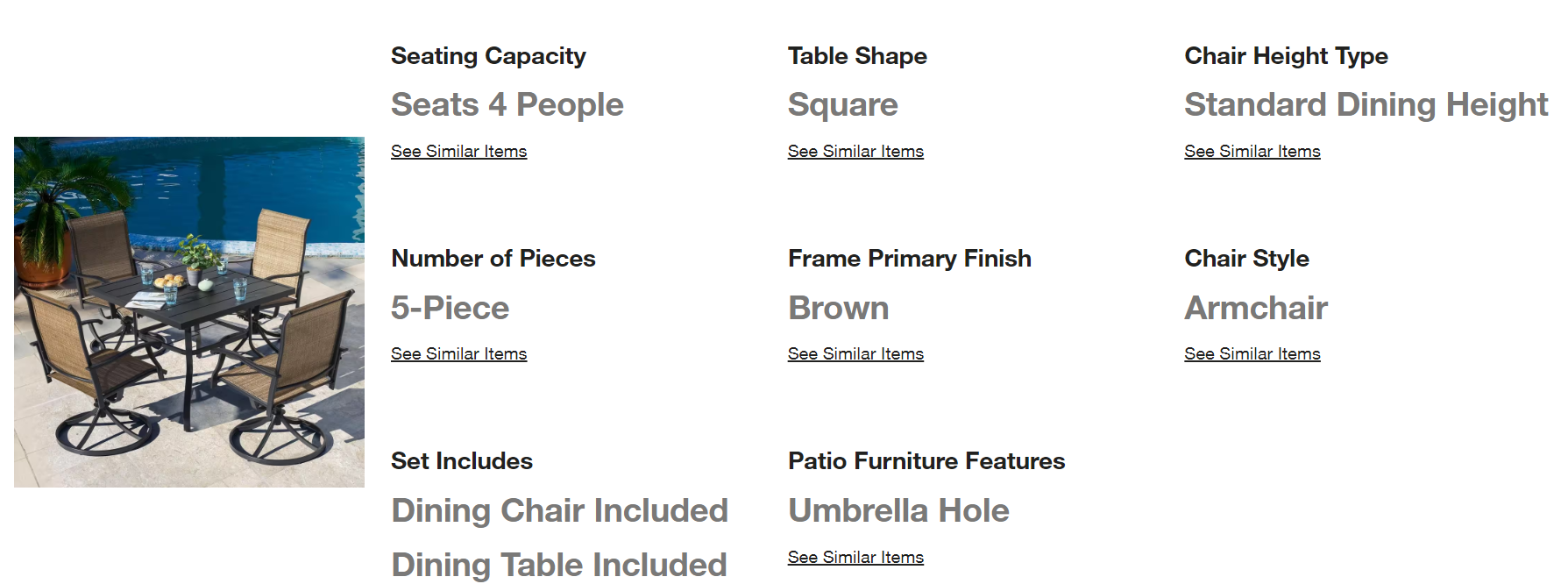Image resolution: width=1568 pixels, height=584 pixels.
Task: Open See Similar Items under Number of Pieces
Action: point(458,353)
